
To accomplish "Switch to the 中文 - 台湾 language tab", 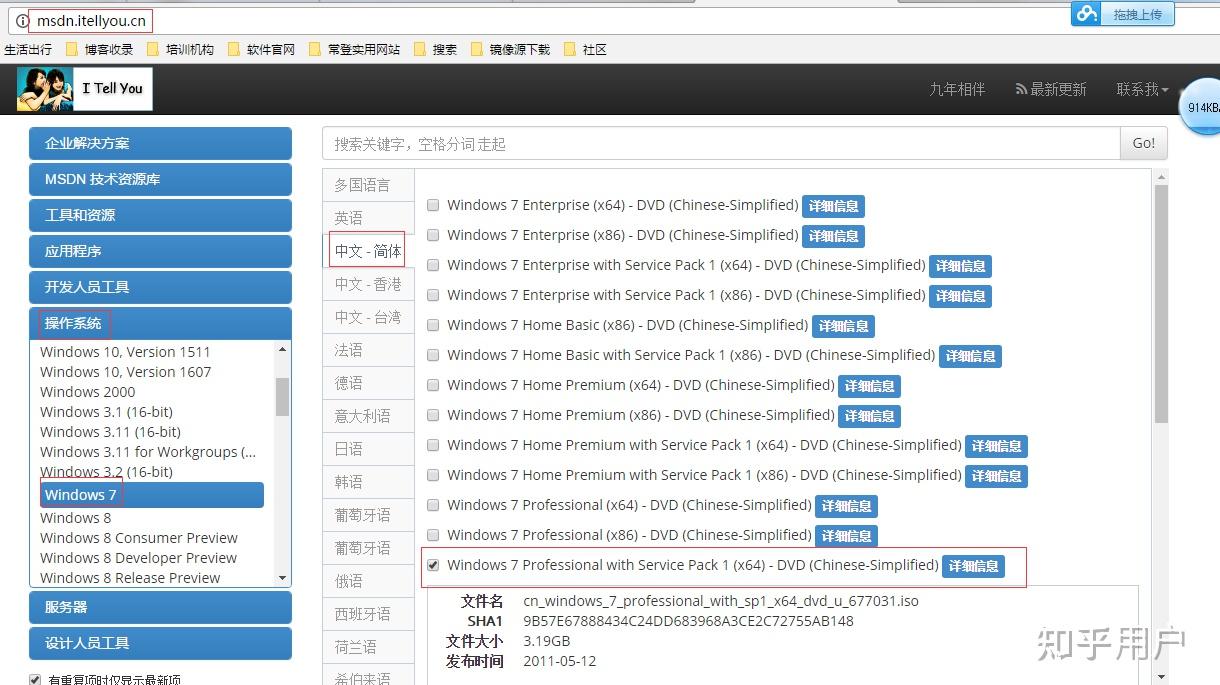I will click(x=368, y=317).
